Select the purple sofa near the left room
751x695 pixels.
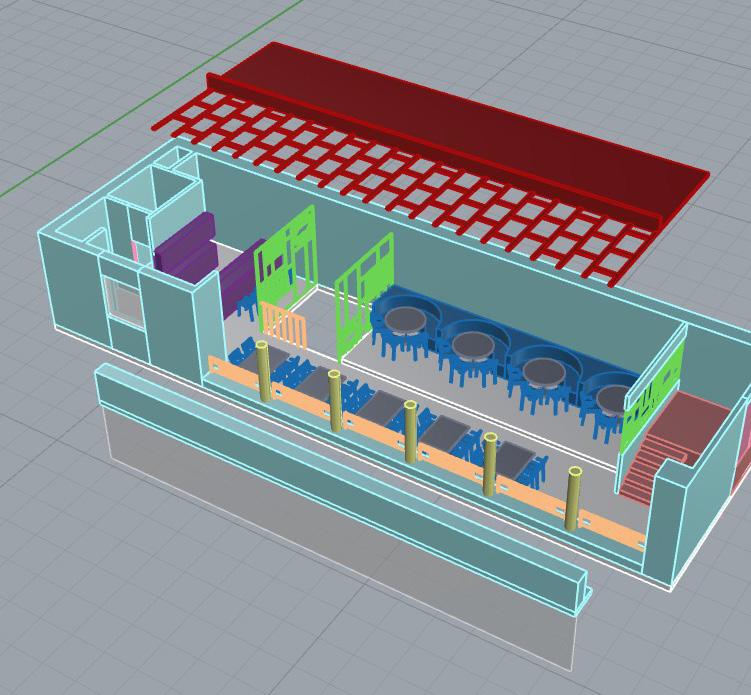(186, 248)
